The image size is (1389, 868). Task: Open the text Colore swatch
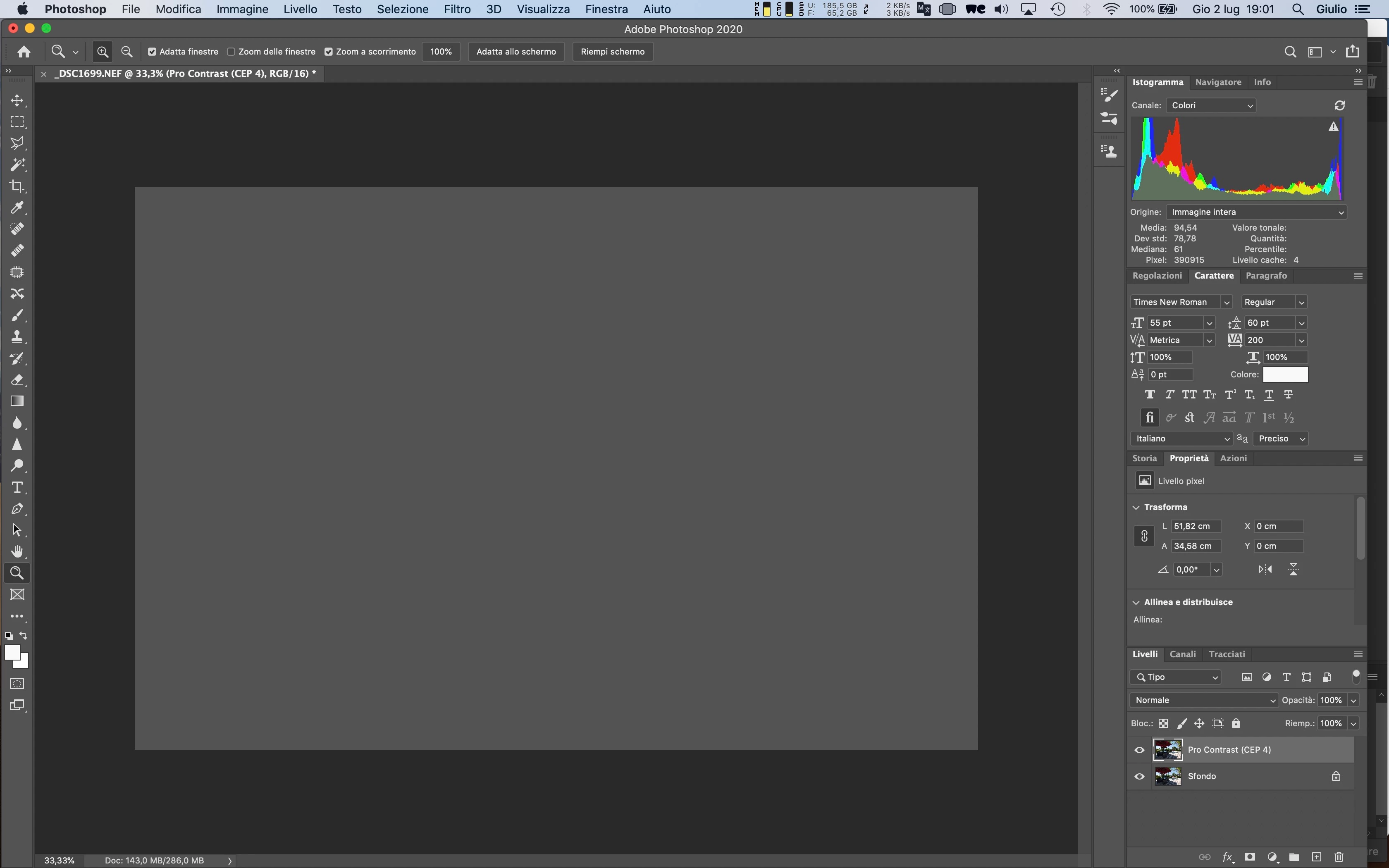1285,374
